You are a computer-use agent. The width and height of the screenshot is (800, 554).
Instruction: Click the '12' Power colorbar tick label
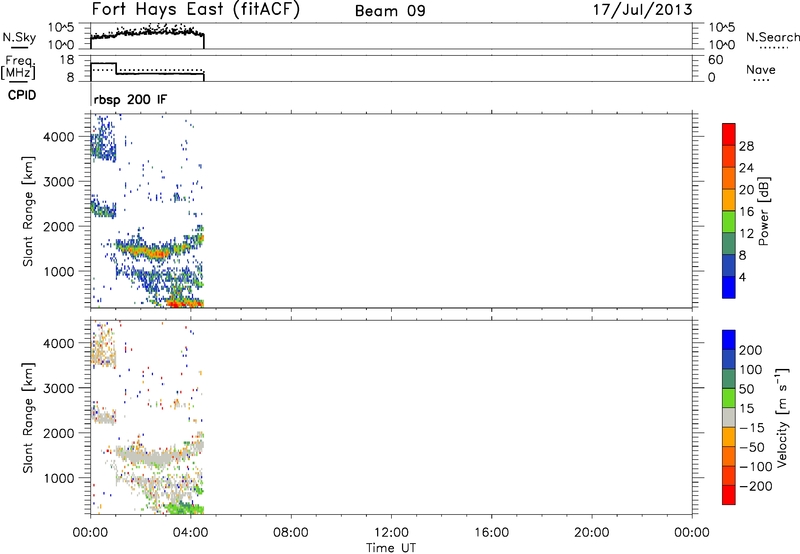click(x=746, y=234)
